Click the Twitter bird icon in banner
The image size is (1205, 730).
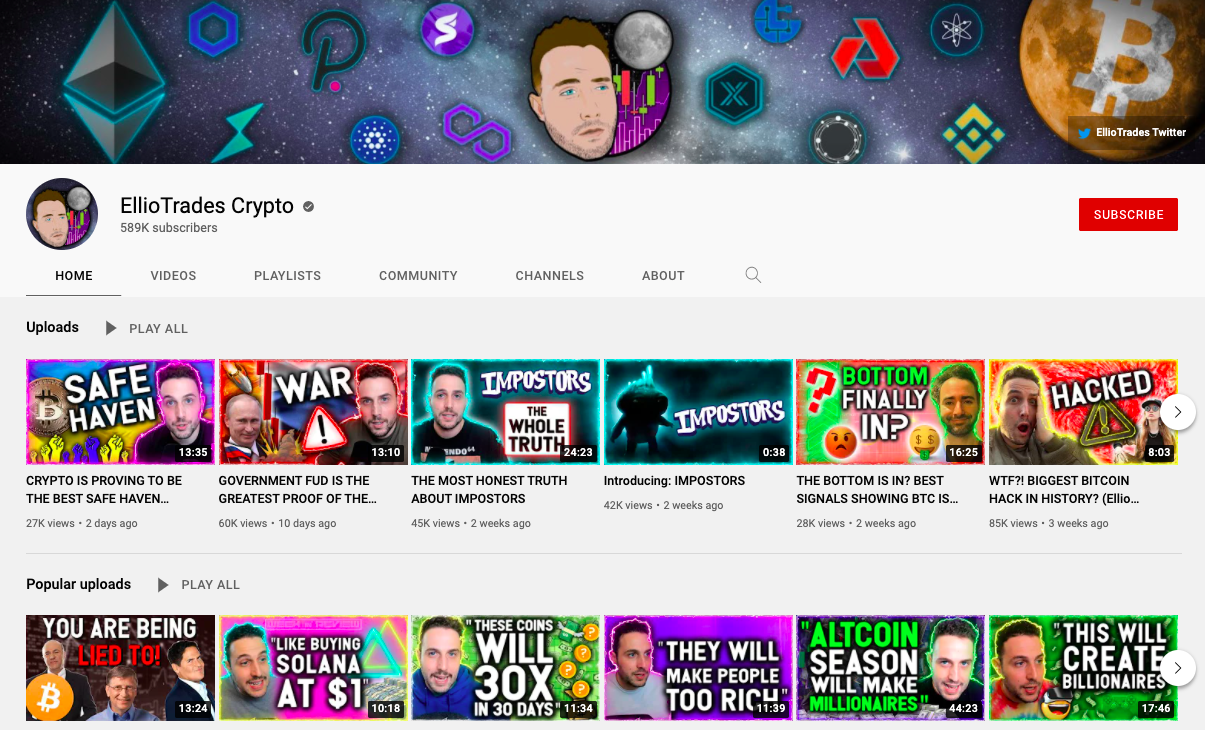click(x=1084, y=132)
